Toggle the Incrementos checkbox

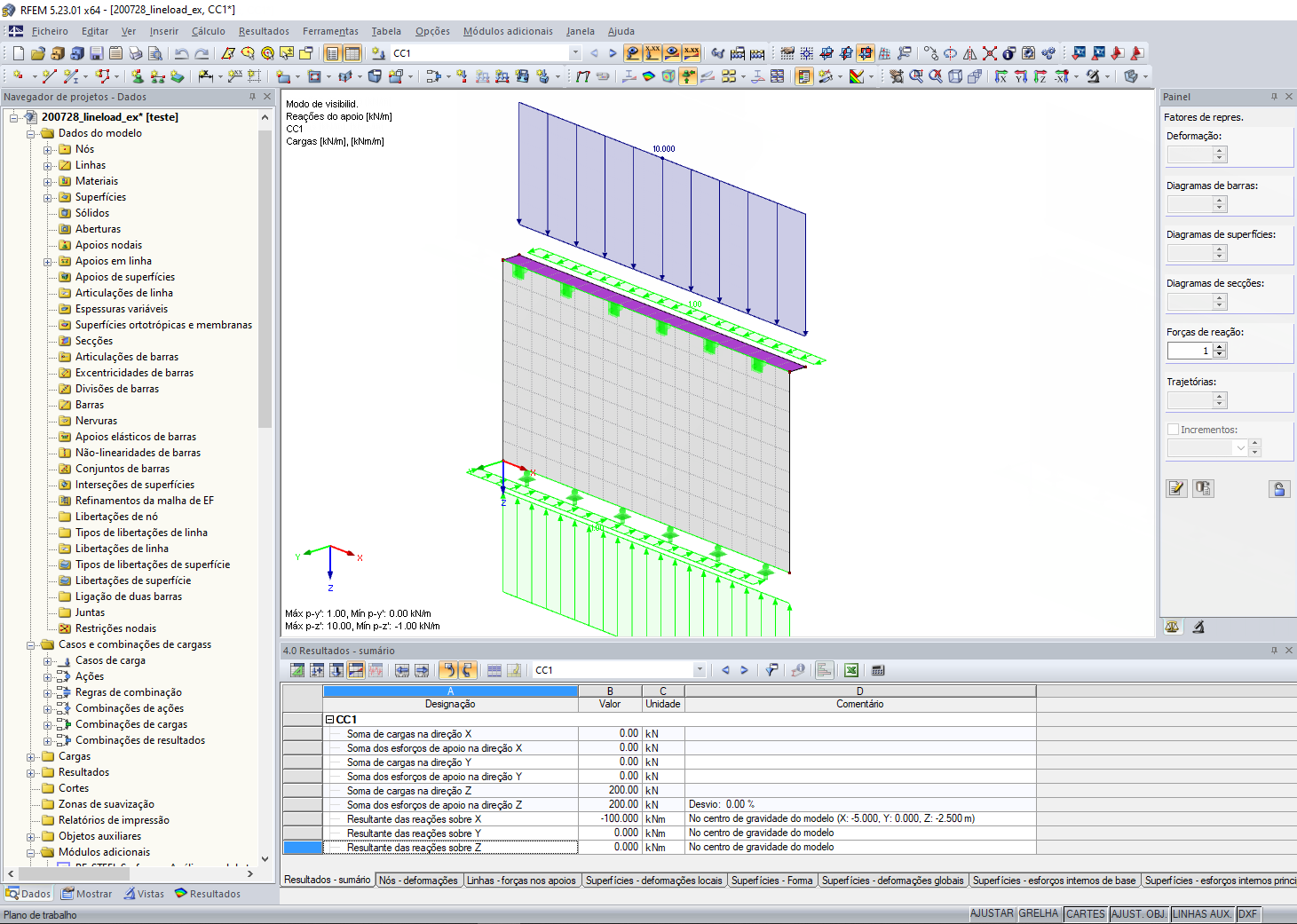[x=1173, y=430]
